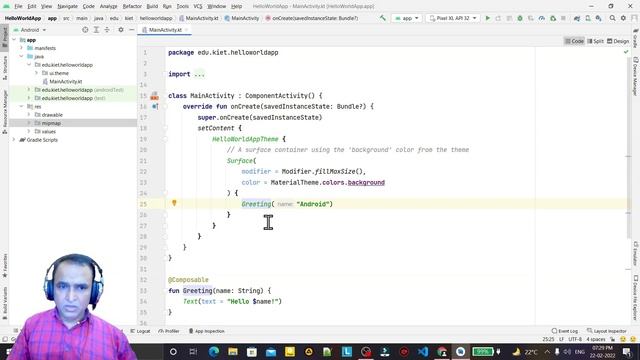Viewport: 640px width, 360px height.
Task: Open Visual Studio Code in taskbar
Action: 423,351
